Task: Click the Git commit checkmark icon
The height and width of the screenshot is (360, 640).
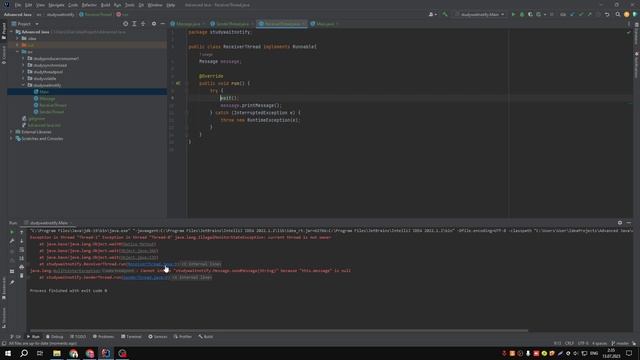Action: (581, 14)
